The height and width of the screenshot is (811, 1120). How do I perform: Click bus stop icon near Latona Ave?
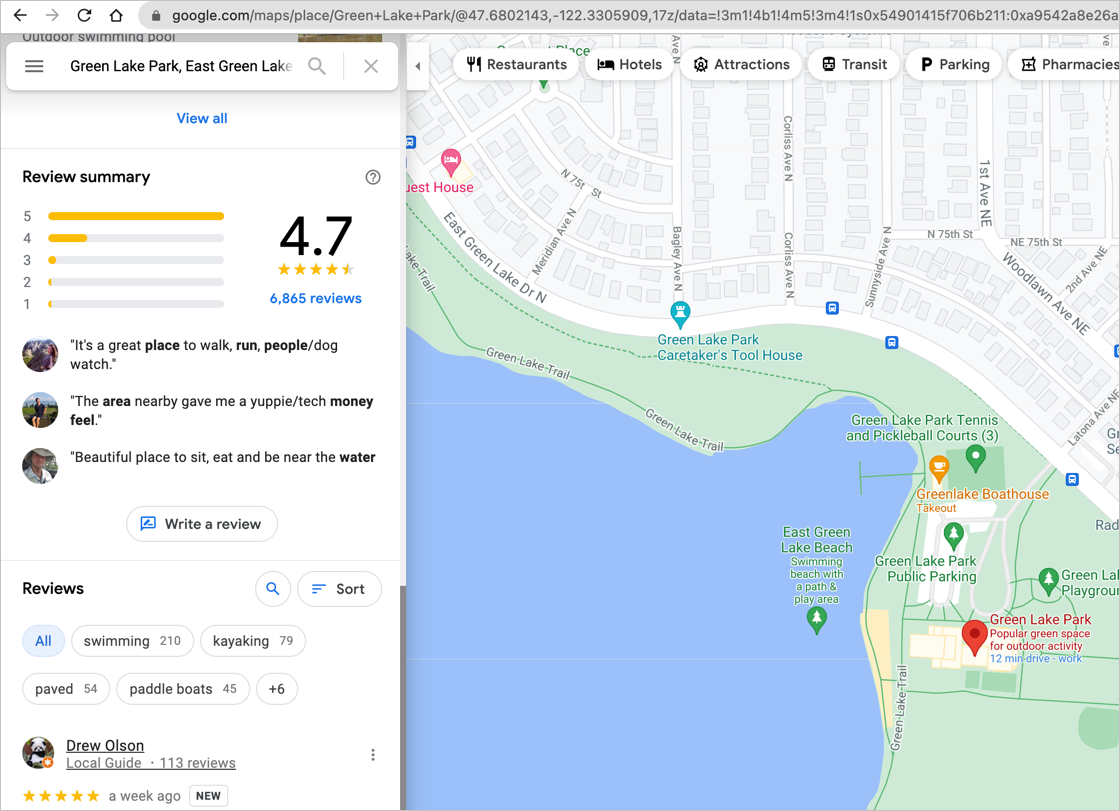coord(1072,479)
